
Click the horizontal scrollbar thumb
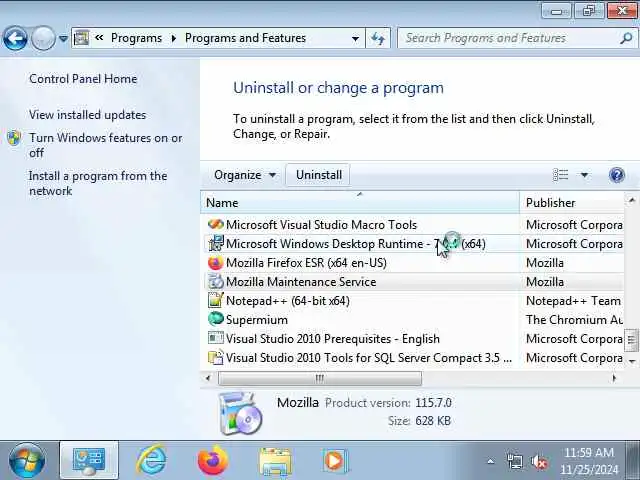click(320, 378)
